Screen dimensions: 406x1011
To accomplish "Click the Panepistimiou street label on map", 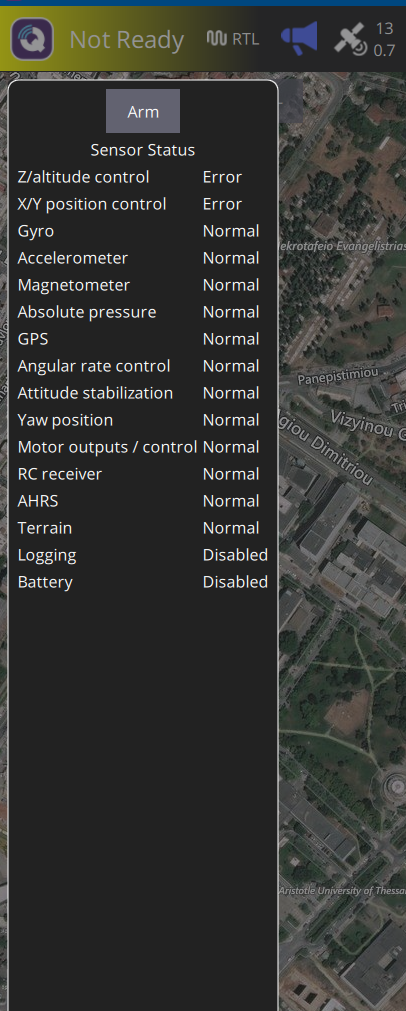I will [337, 377].
